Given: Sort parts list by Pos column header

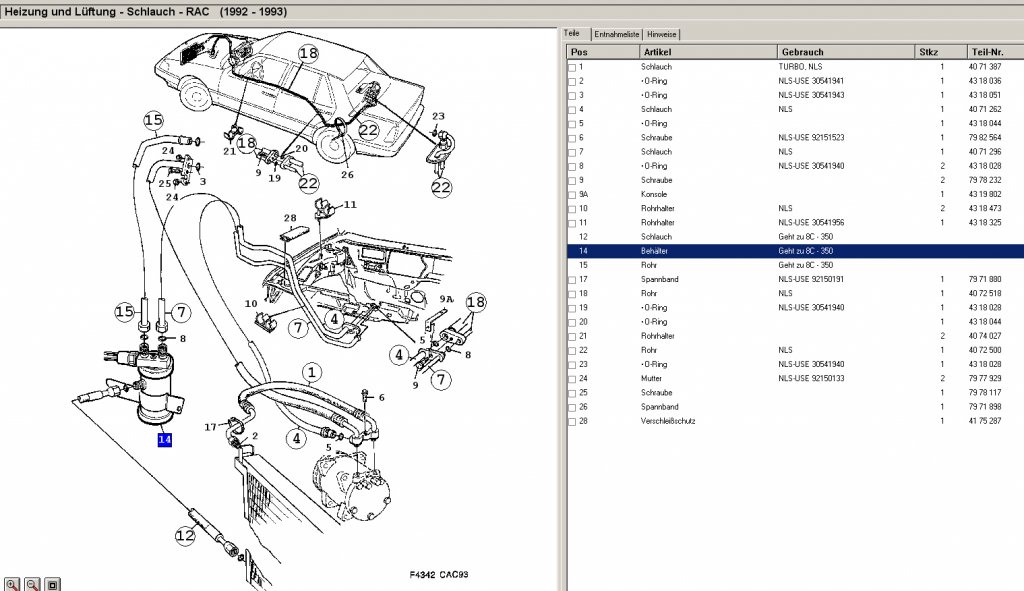Looking at the screenshot, I should pos(603,52).
